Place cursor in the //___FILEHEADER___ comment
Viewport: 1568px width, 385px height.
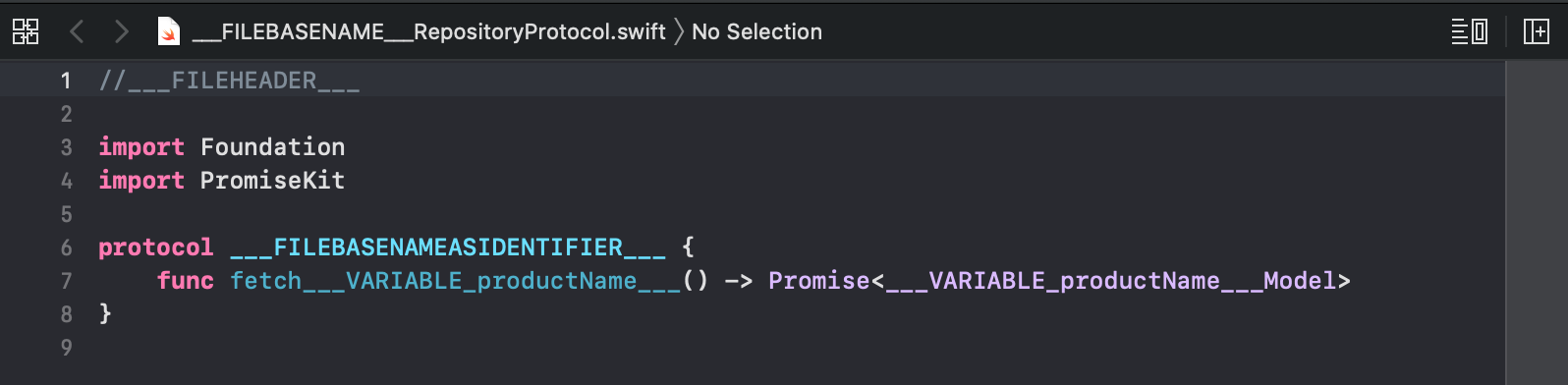tap(229, 81)
